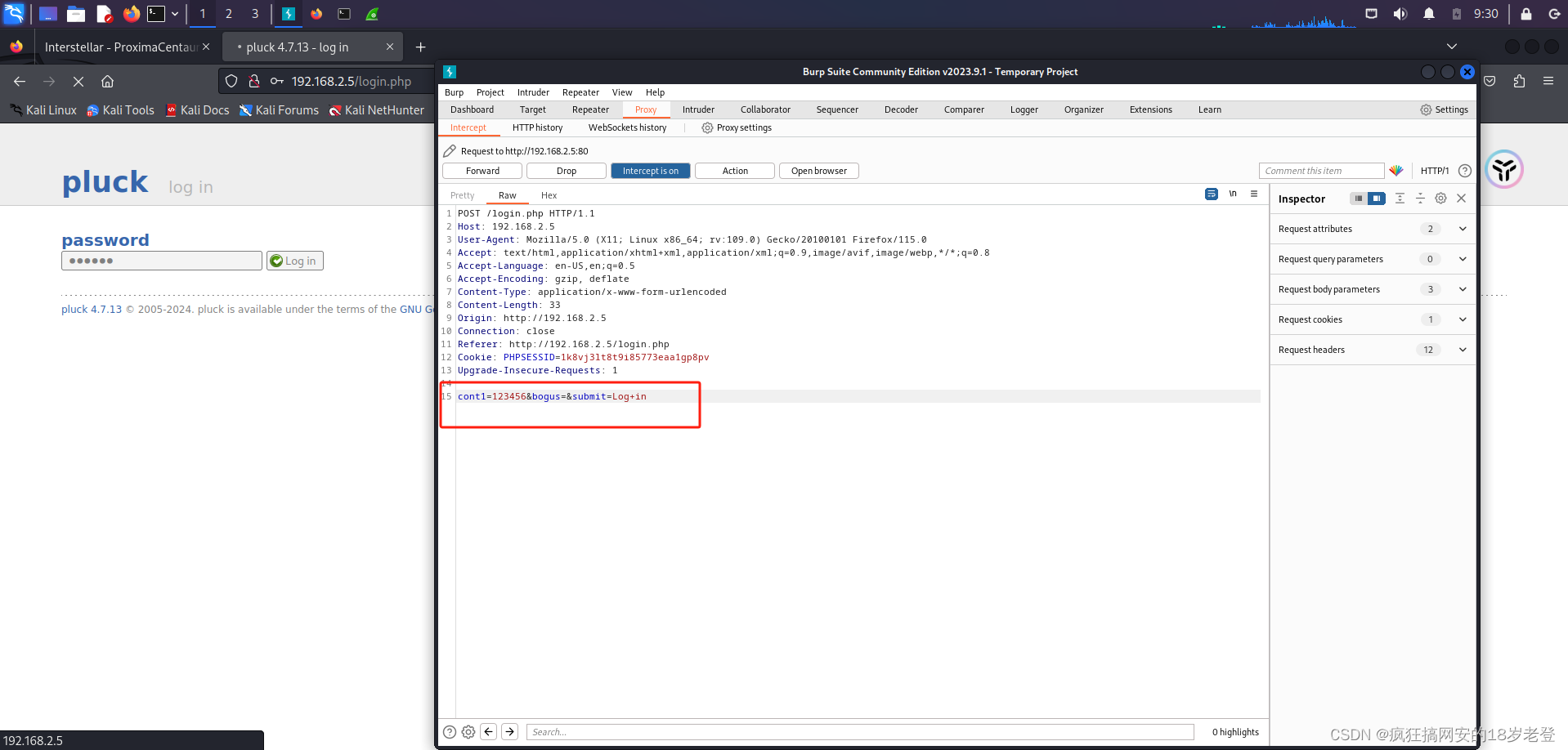1568x750 pixels.
Task: Open the Project menu
Action: click(490, 92)
